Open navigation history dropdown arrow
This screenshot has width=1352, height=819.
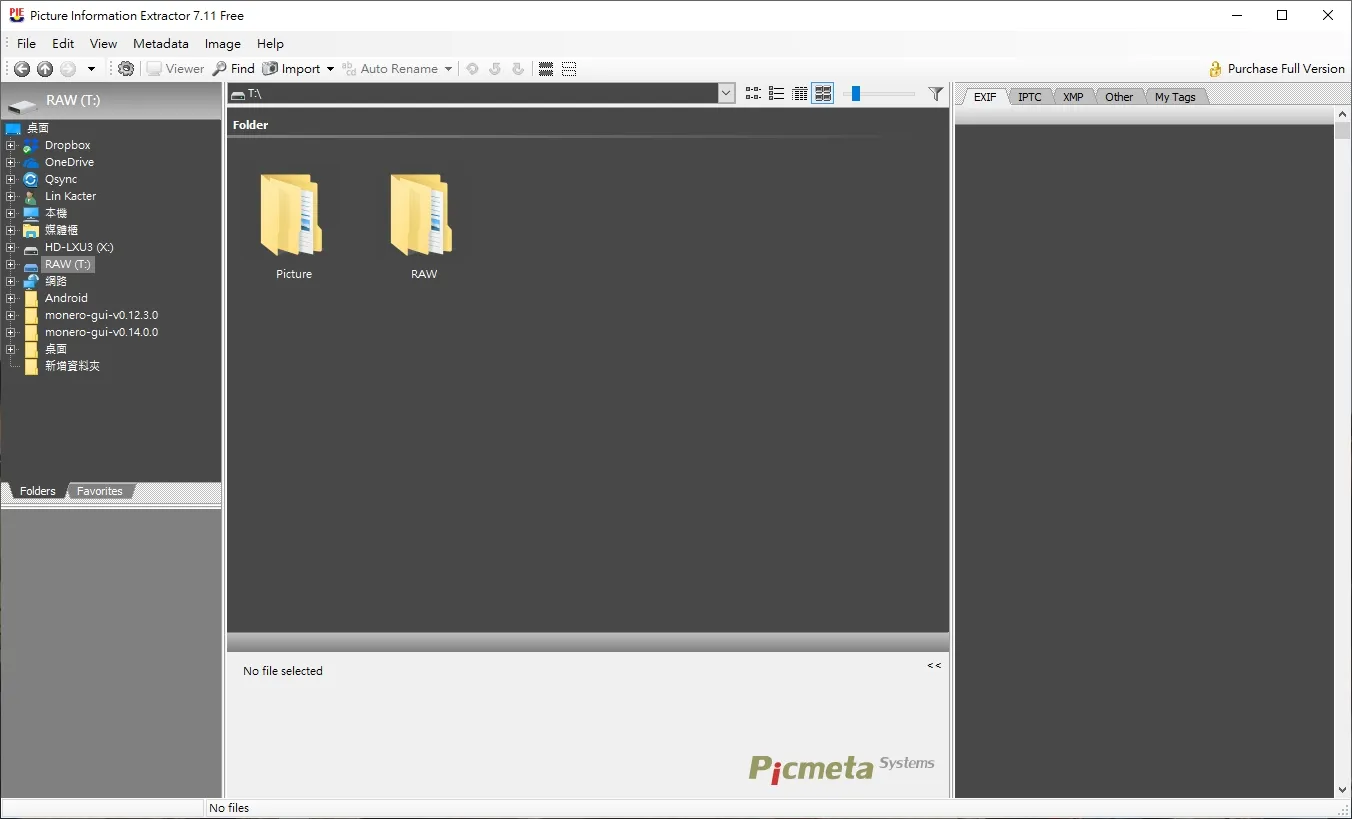tap(91, 69)
